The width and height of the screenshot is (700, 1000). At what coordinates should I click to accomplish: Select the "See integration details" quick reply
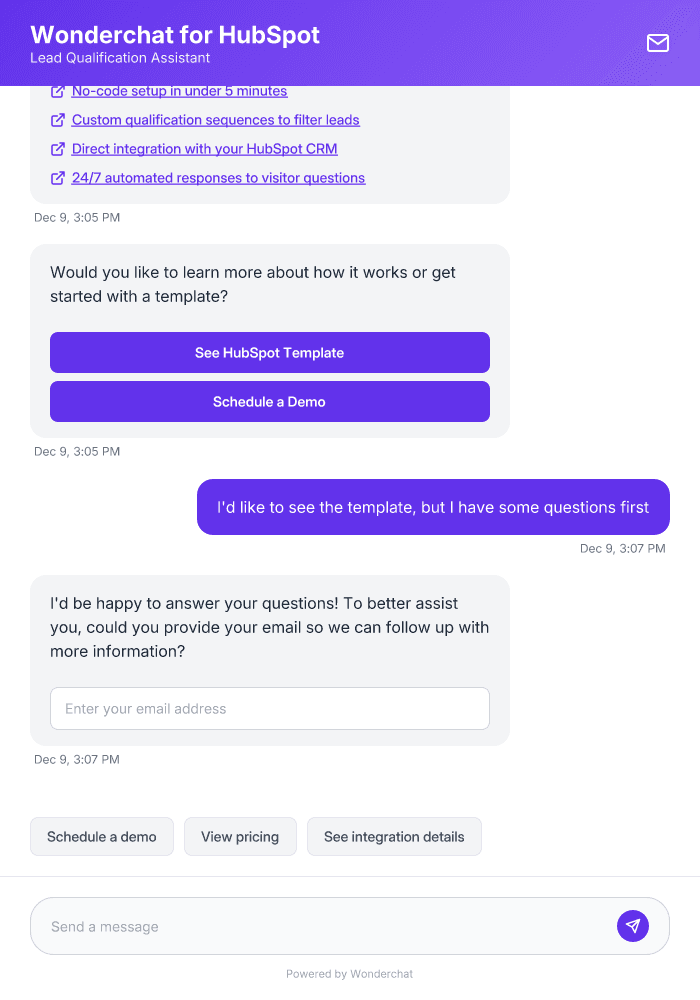(x=394, y=836)
